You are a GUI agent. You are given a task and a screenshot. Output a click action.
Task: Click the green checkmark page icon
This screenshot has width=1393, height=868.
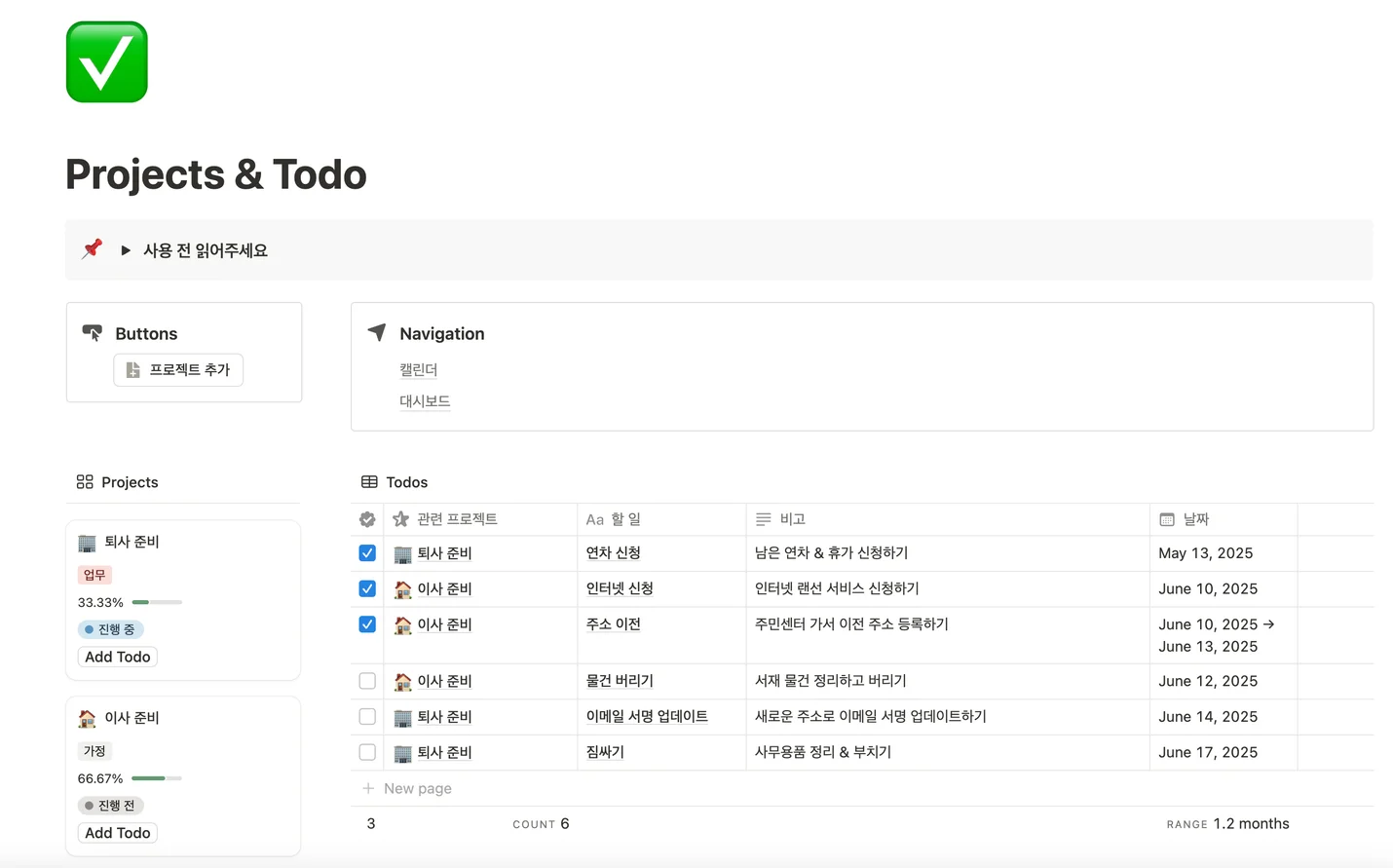coord(105,60)
